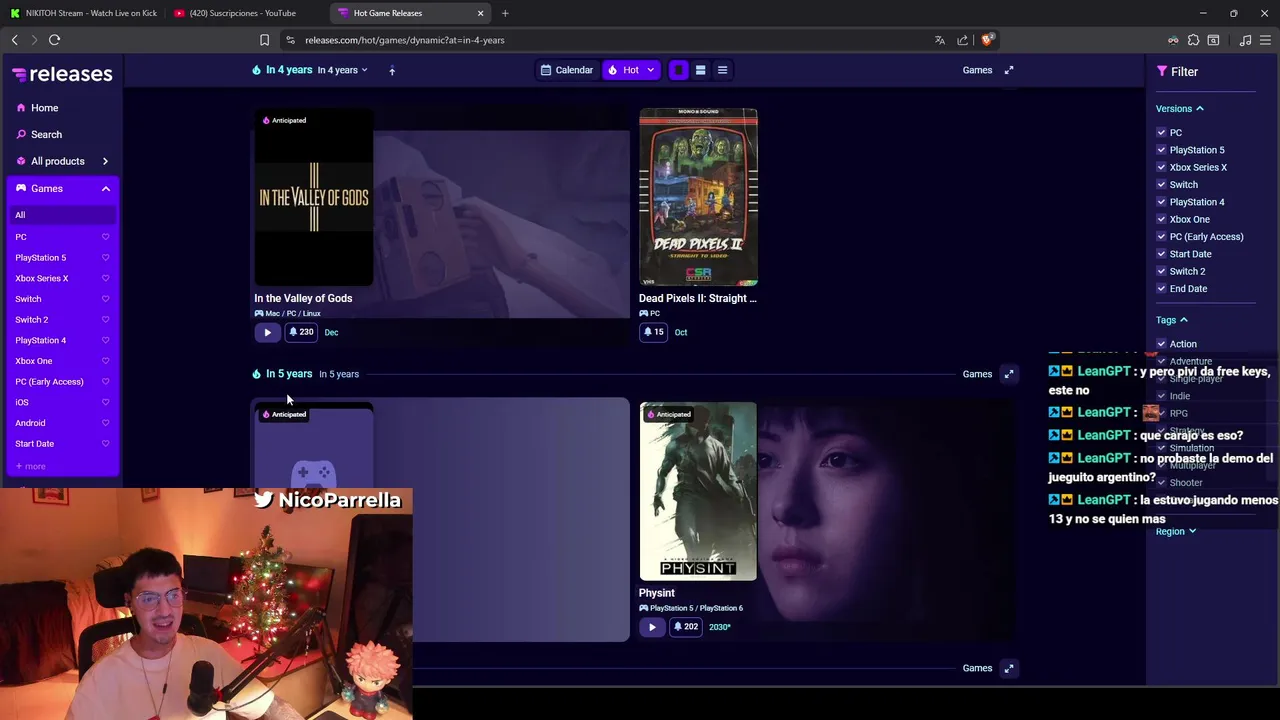Play the Physint trailer
Viewport: 1280px width, 720px height.
tap(652, 627)
